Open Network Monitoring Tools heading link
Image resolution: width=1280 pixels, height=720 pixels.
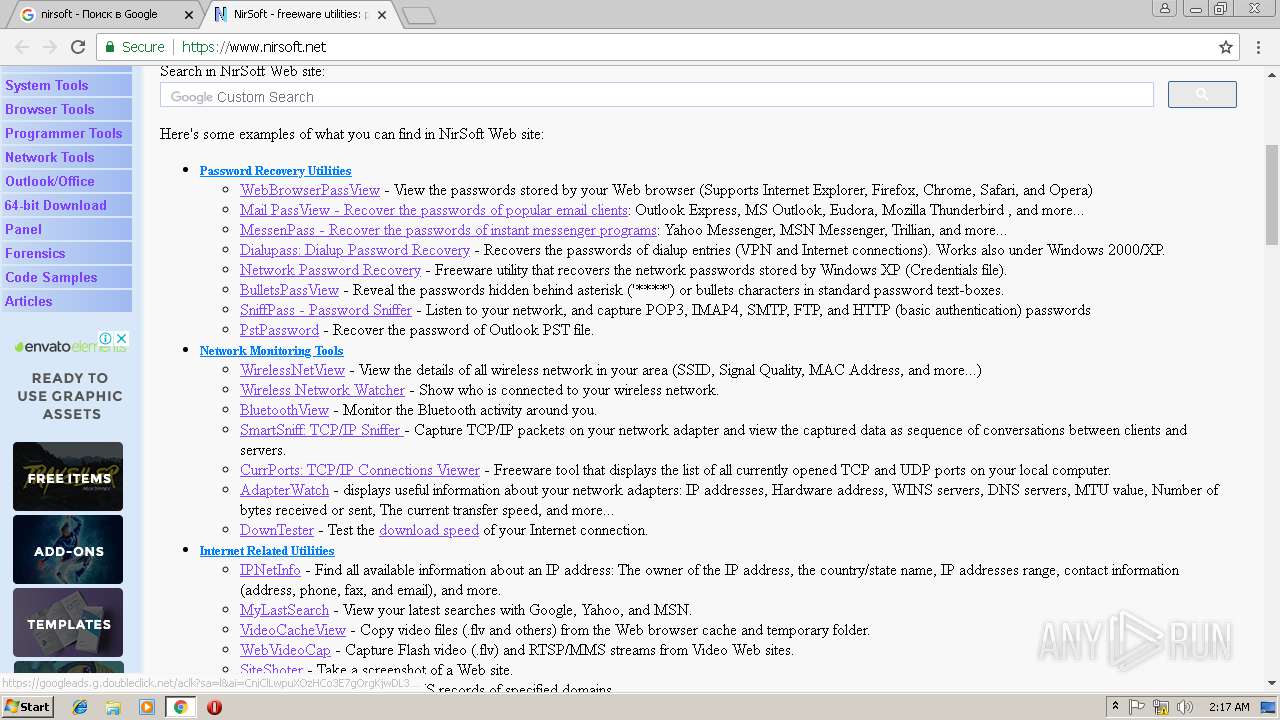click(271, 351)
